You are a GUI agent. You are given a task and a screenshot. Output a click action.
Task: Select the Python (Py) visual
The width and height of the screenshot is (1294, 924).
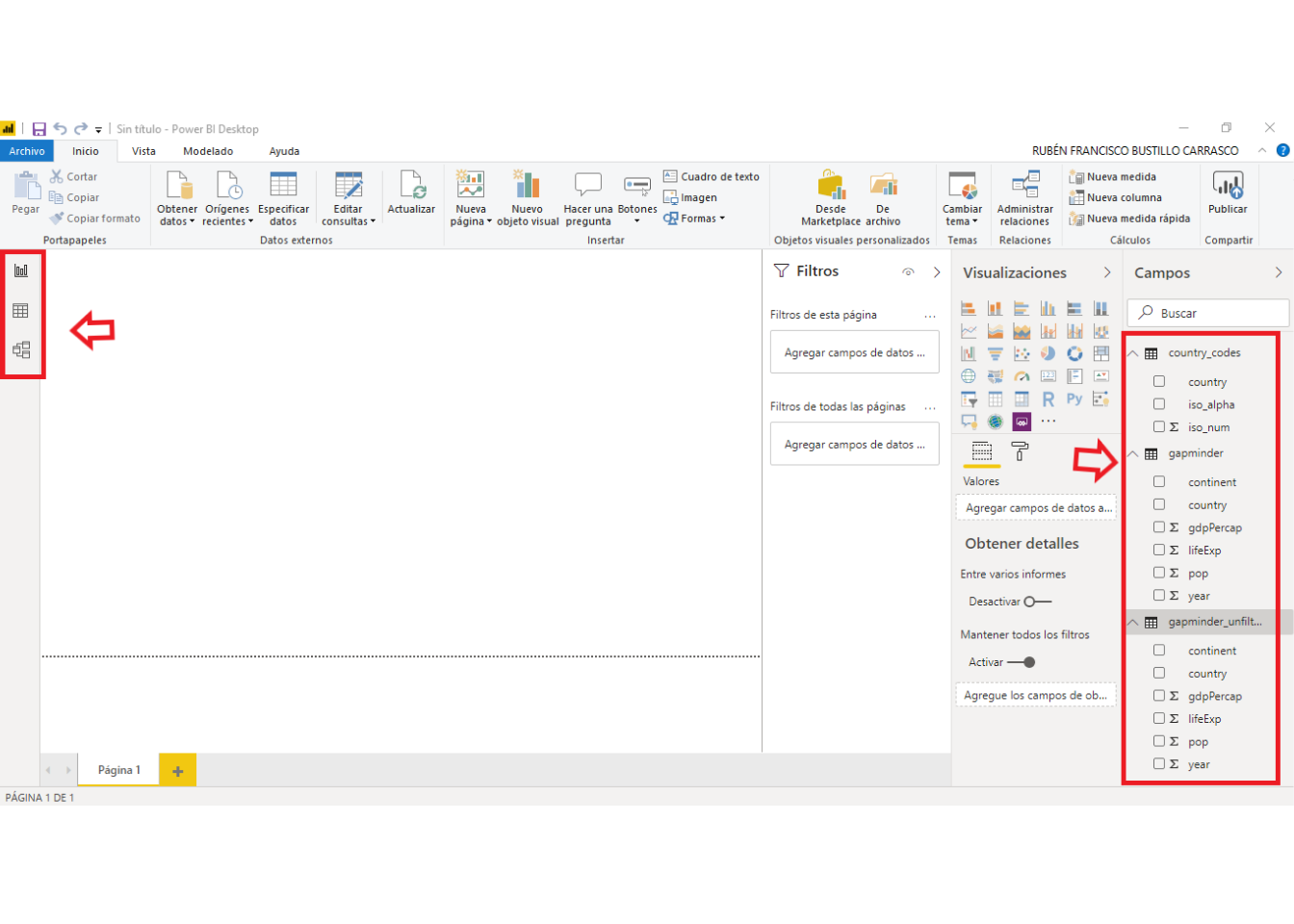click(x=1074, y=398)
